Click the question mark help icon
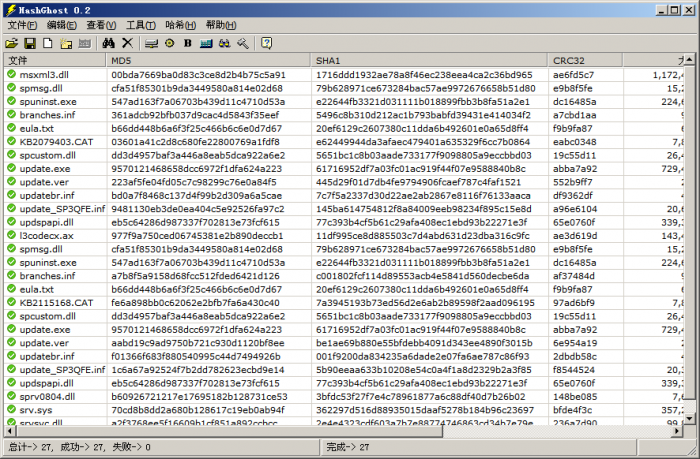 [x=267, y=43]
